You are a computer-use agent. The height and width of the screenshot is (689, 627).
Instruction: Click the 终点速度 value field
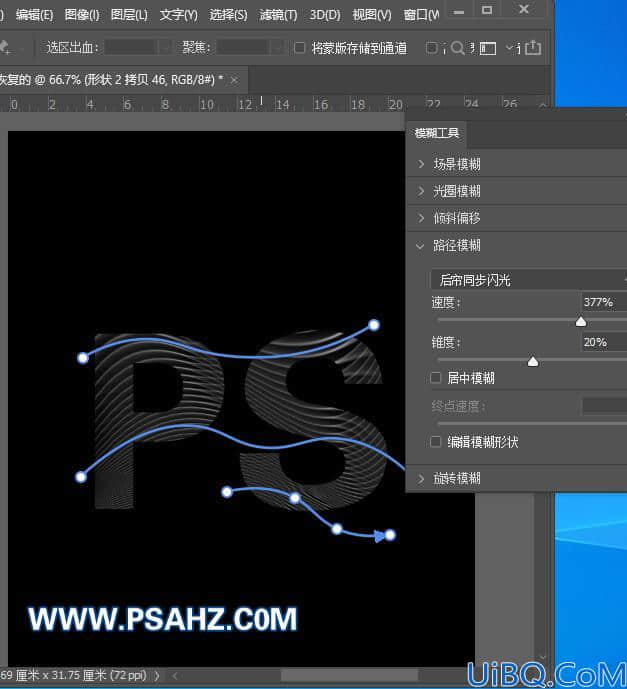[x=605, y=406]
